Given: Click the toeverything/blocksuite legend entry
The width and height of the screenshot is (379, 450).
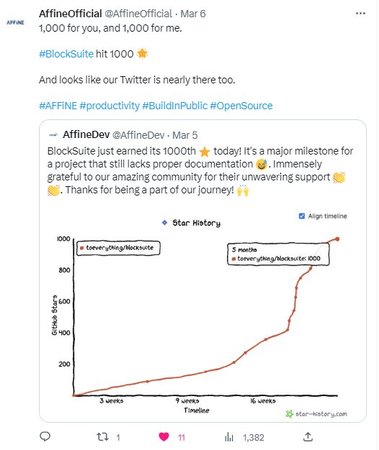Looking at the screenshot, I should pos(118,248).
